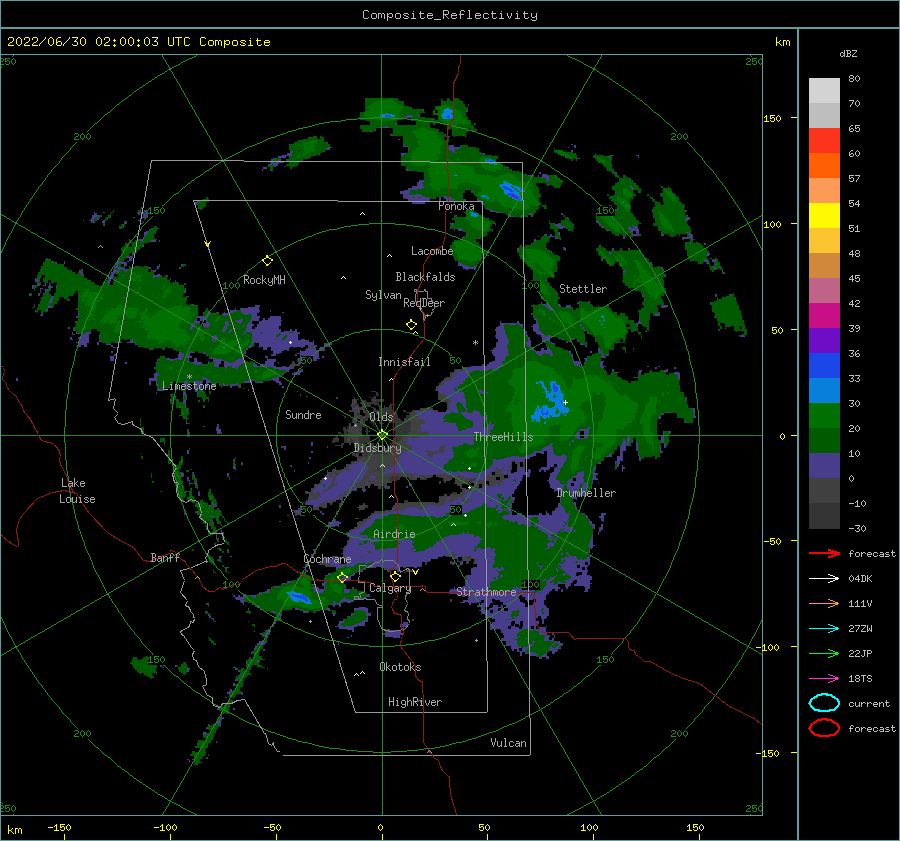Click the purple 0-10 dBZ swatch
Viewport: 900px width, 841px height.
tap(824, 465)
